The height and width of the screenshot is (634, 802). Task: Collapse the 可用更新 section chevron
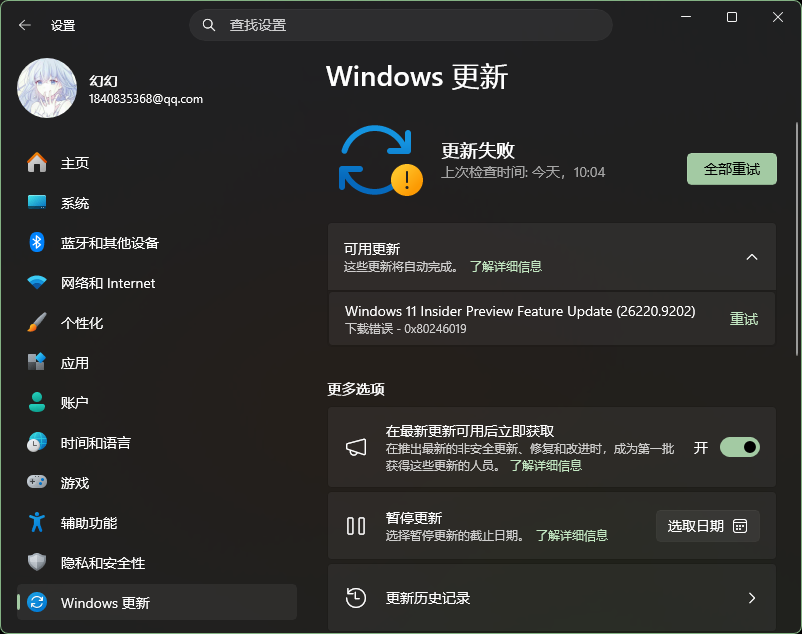752,257
